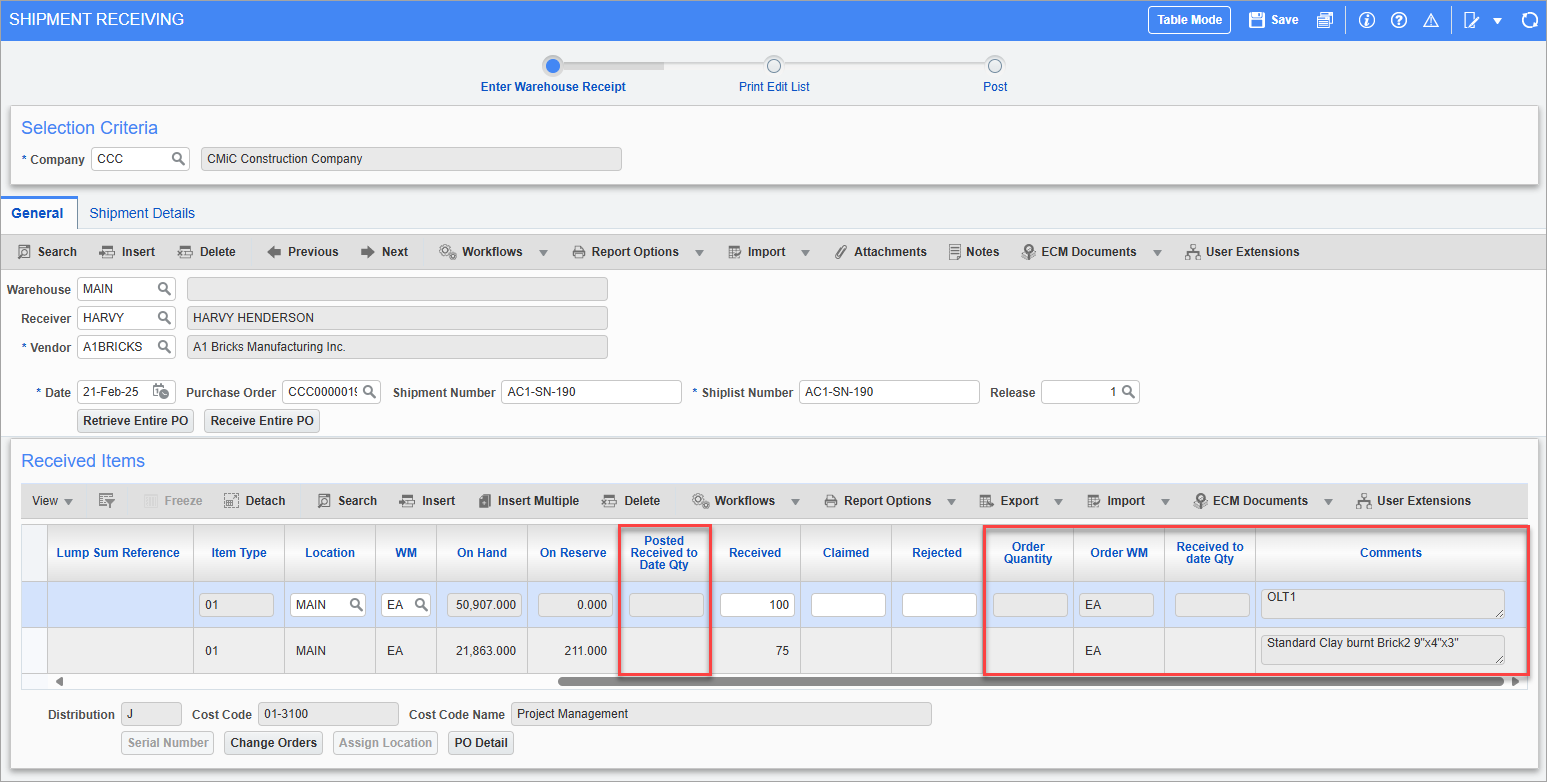Screen dimensions: 1547x782
Task: Click Retrieve Entire PO button
Action: pos(136,421)
